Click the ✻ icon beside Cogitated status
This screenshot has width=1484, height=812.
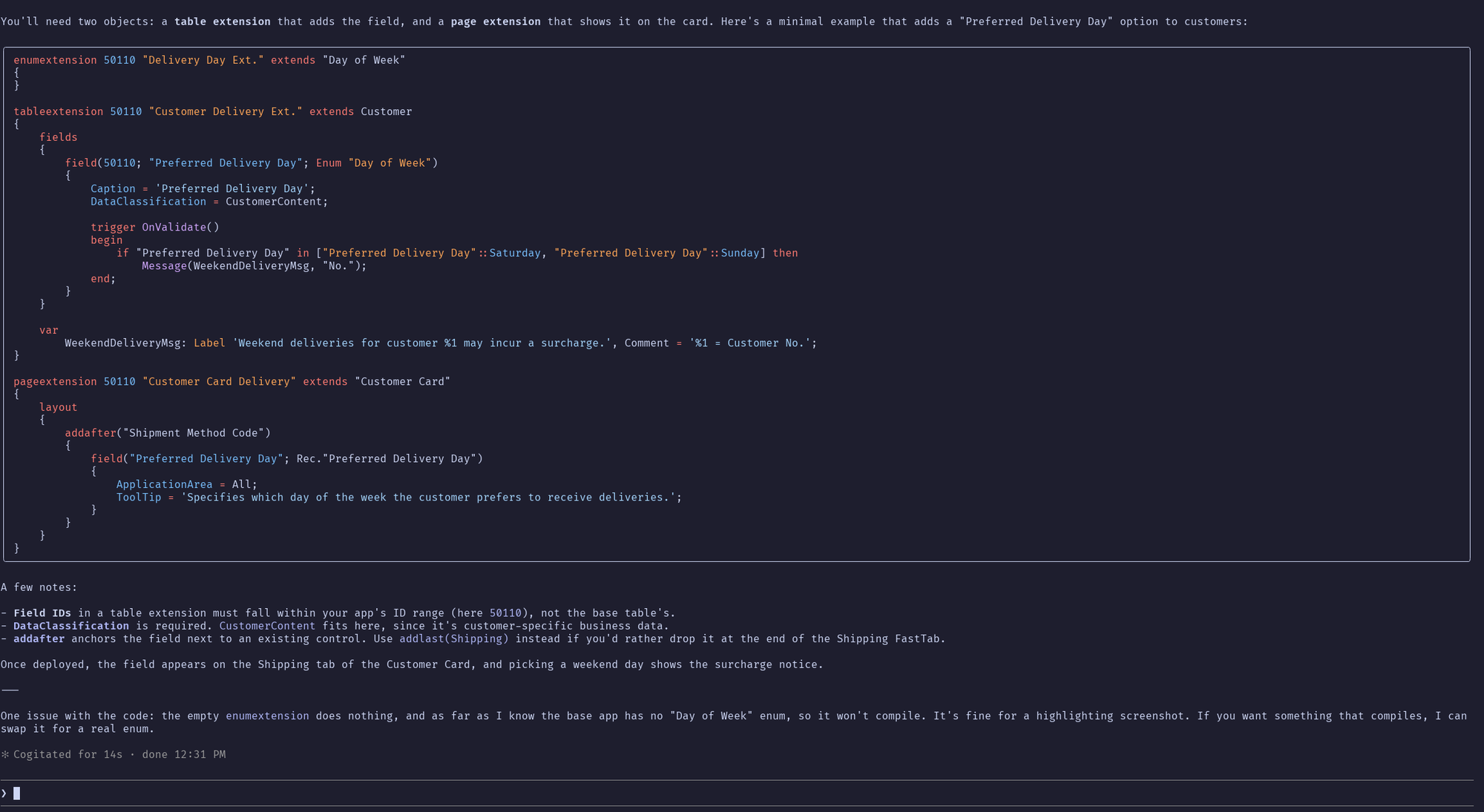click(x=5, y=755)
